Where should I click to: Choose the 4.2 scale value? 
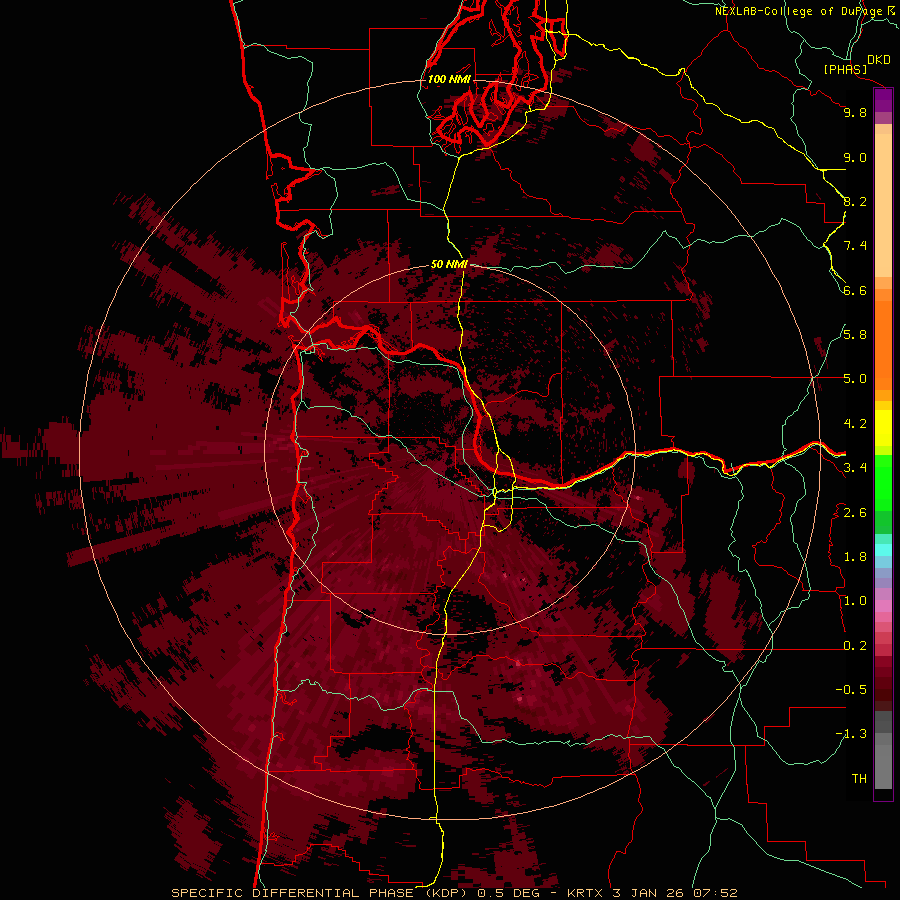[x=855, y=424]
